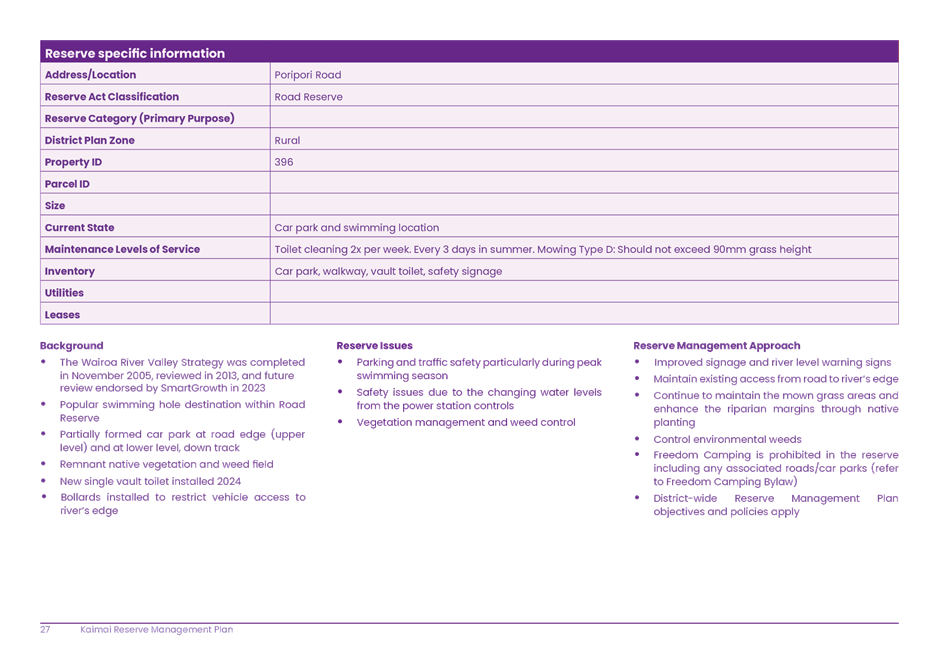Click the Reserve Issues section heading
The image size is (939, 664).
[x=375, y=345]
